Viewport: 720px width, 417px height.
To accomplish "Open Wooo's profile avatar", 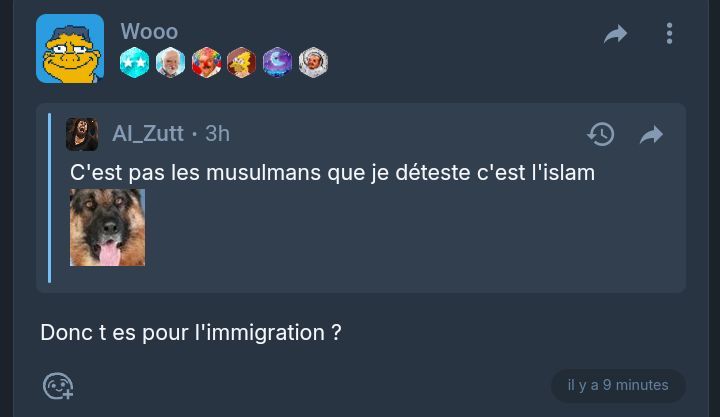I will [x=70, y=48].
